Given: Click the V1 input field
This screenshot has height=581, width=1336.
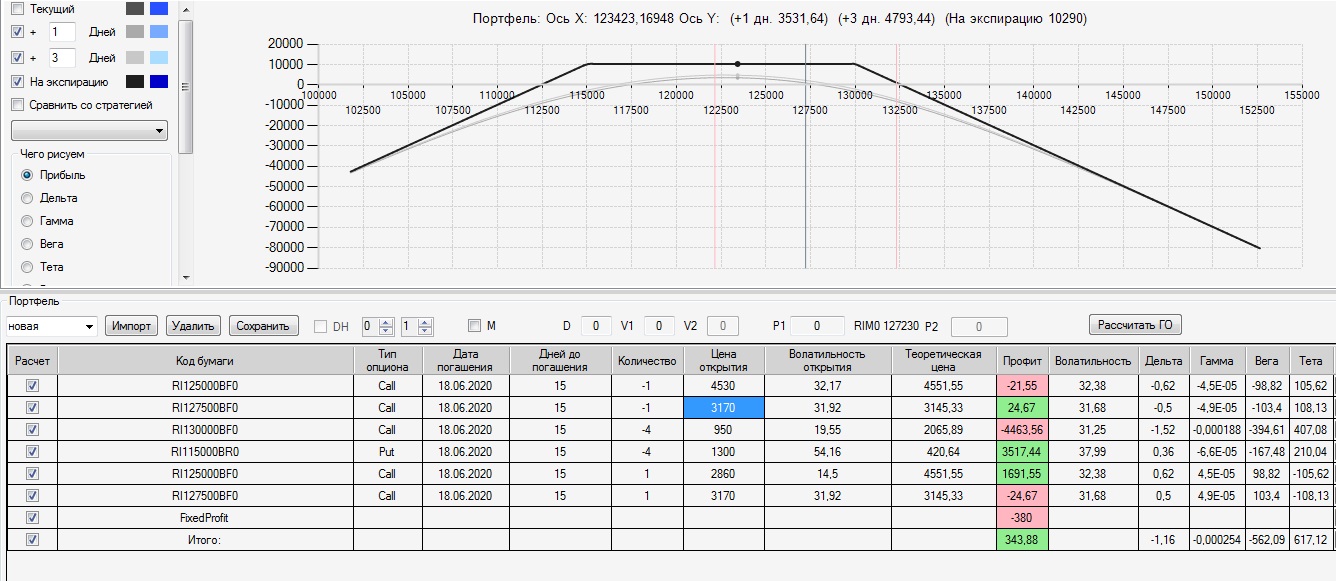Looking at the screenshot, I should point(659,326).
